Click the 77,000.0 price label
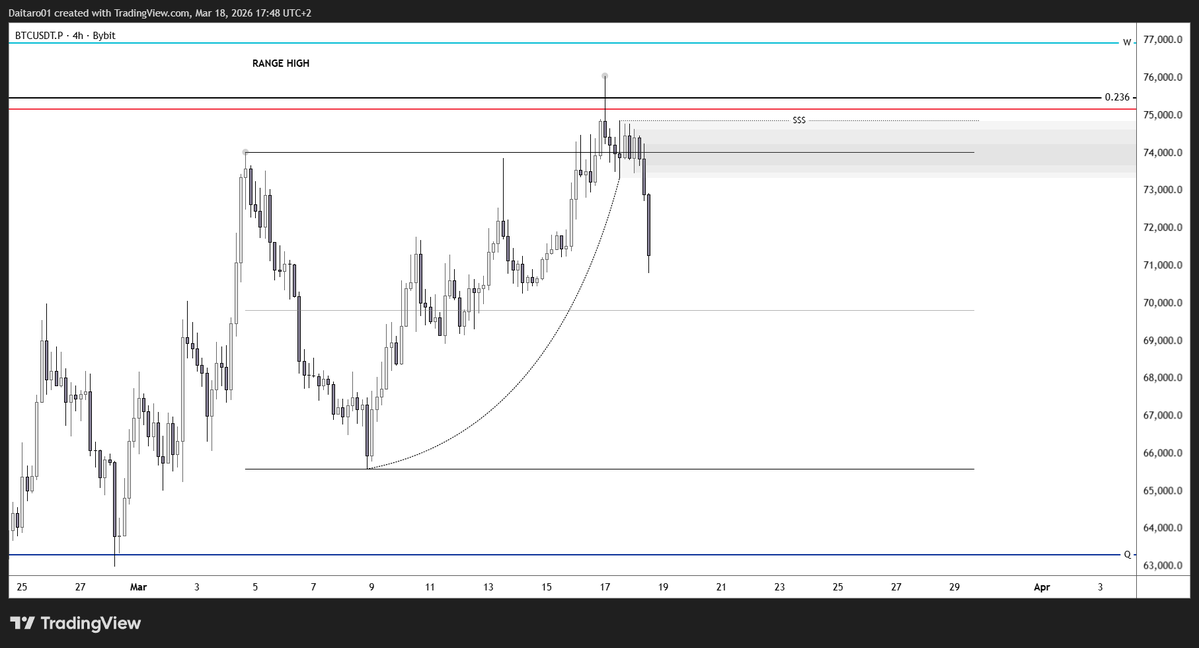 [x=1162, y=39]
